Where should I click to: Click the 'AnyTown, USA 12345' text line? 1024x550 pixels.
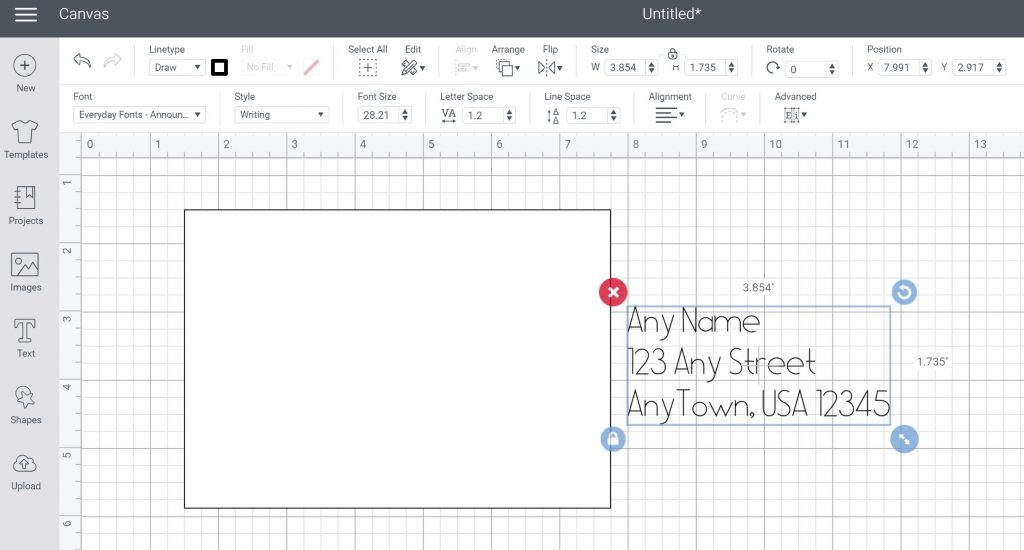coord(758,404)
